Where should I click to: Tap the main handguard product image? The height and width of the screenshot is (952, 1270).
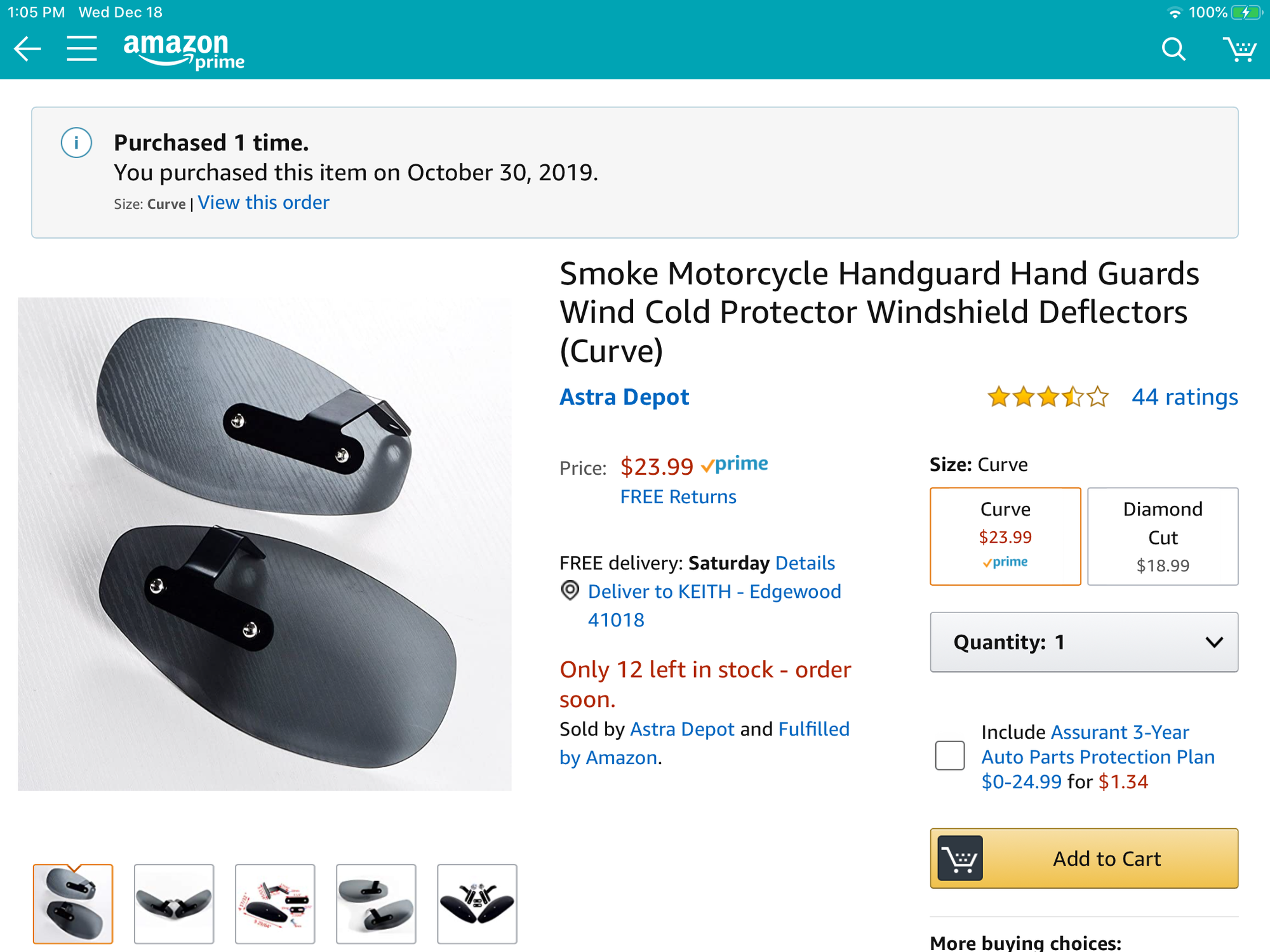pyautogui.click(x=265, y=544)
